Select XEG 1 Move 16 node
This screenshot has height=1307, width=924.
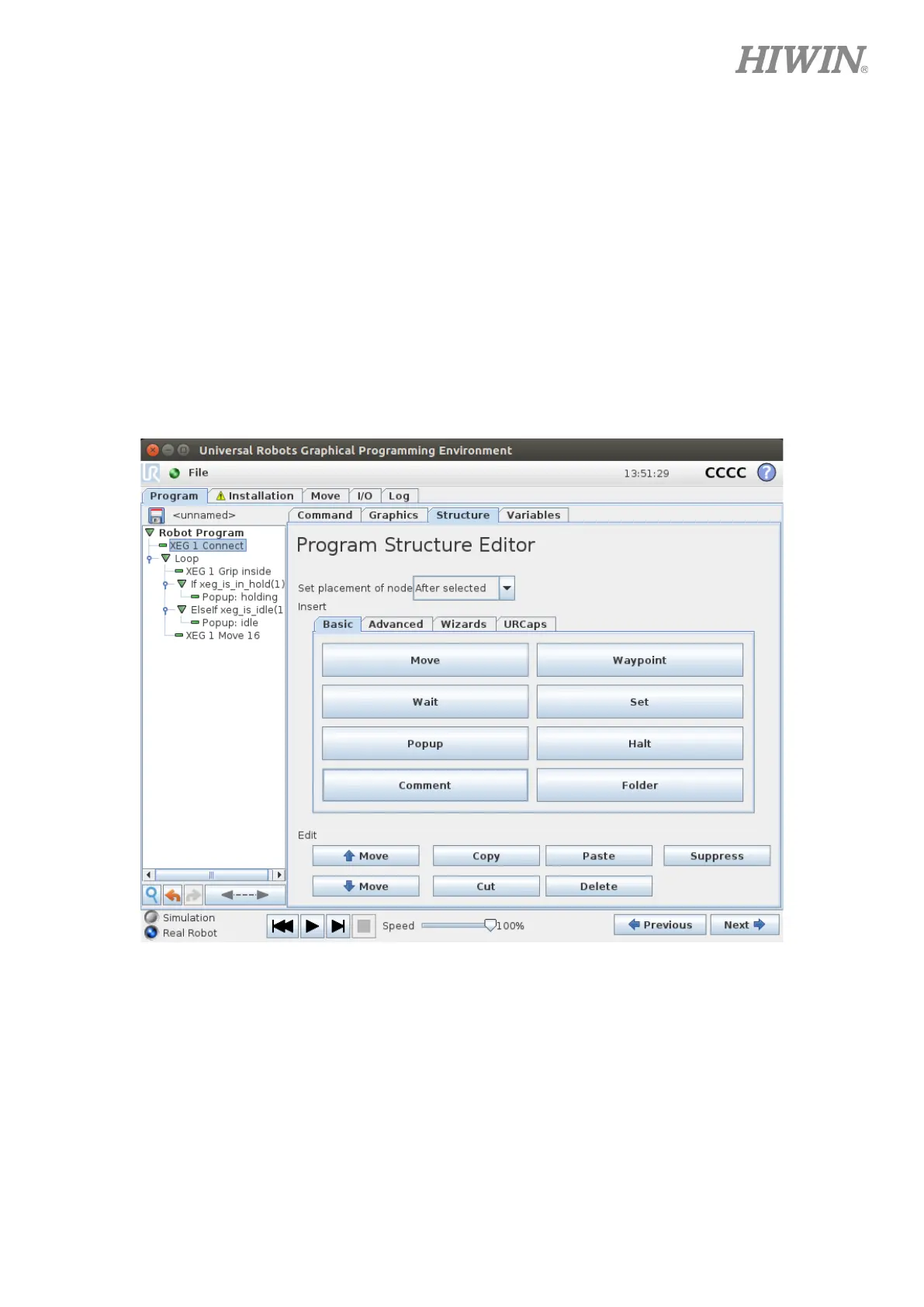[x=223, y=636]
